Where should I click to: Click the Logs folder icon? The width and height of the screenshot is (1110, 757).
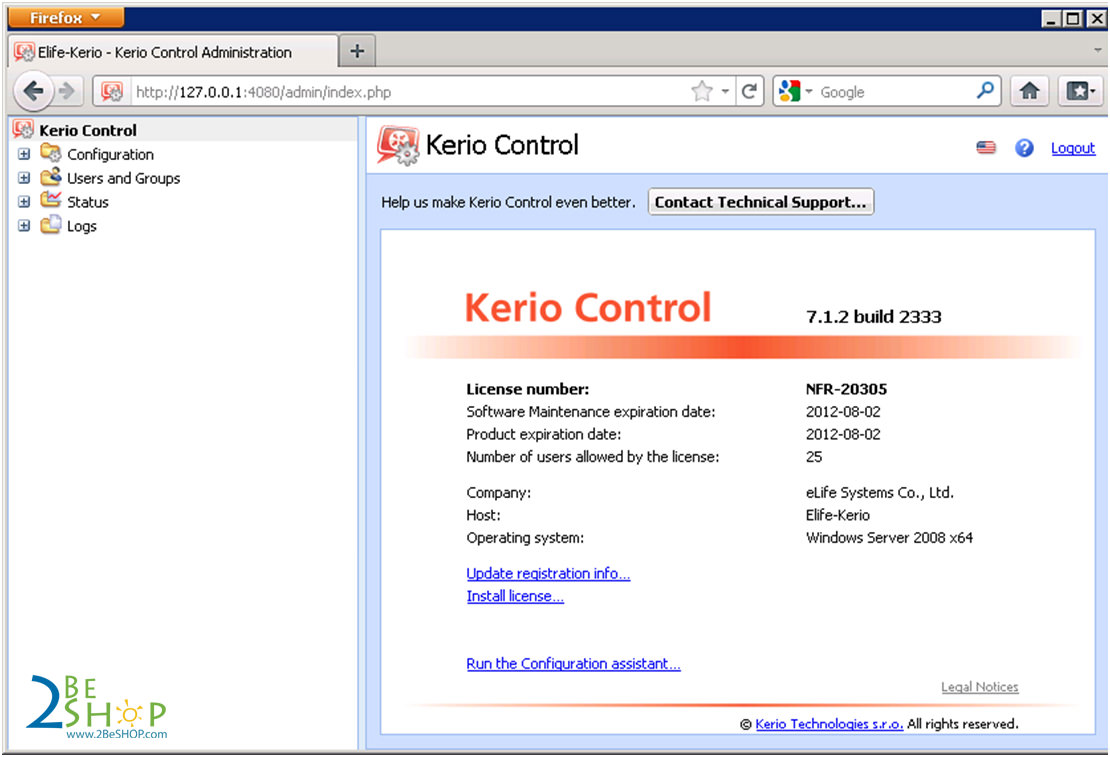coord(50,225)
